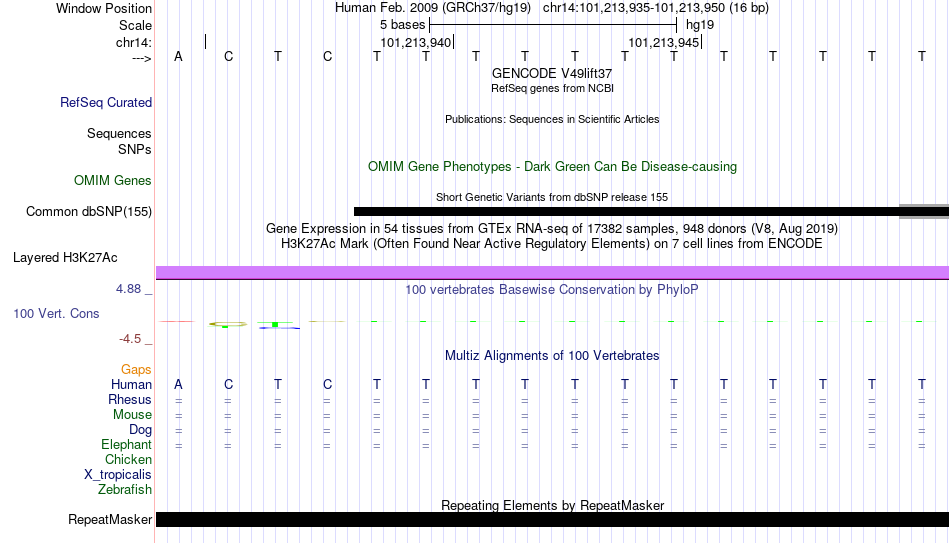Click 'Multiz Alignments of 100 Vertebrates' title

click(x=552, y=356)
